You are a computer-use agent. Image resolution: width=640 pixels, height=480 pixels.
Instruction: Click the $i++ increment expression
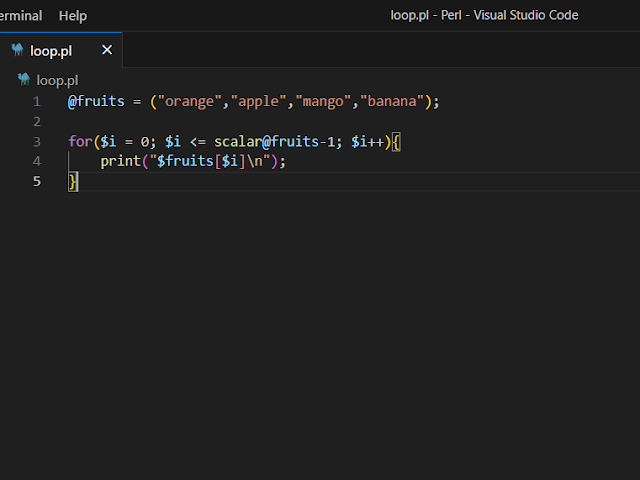367,142
